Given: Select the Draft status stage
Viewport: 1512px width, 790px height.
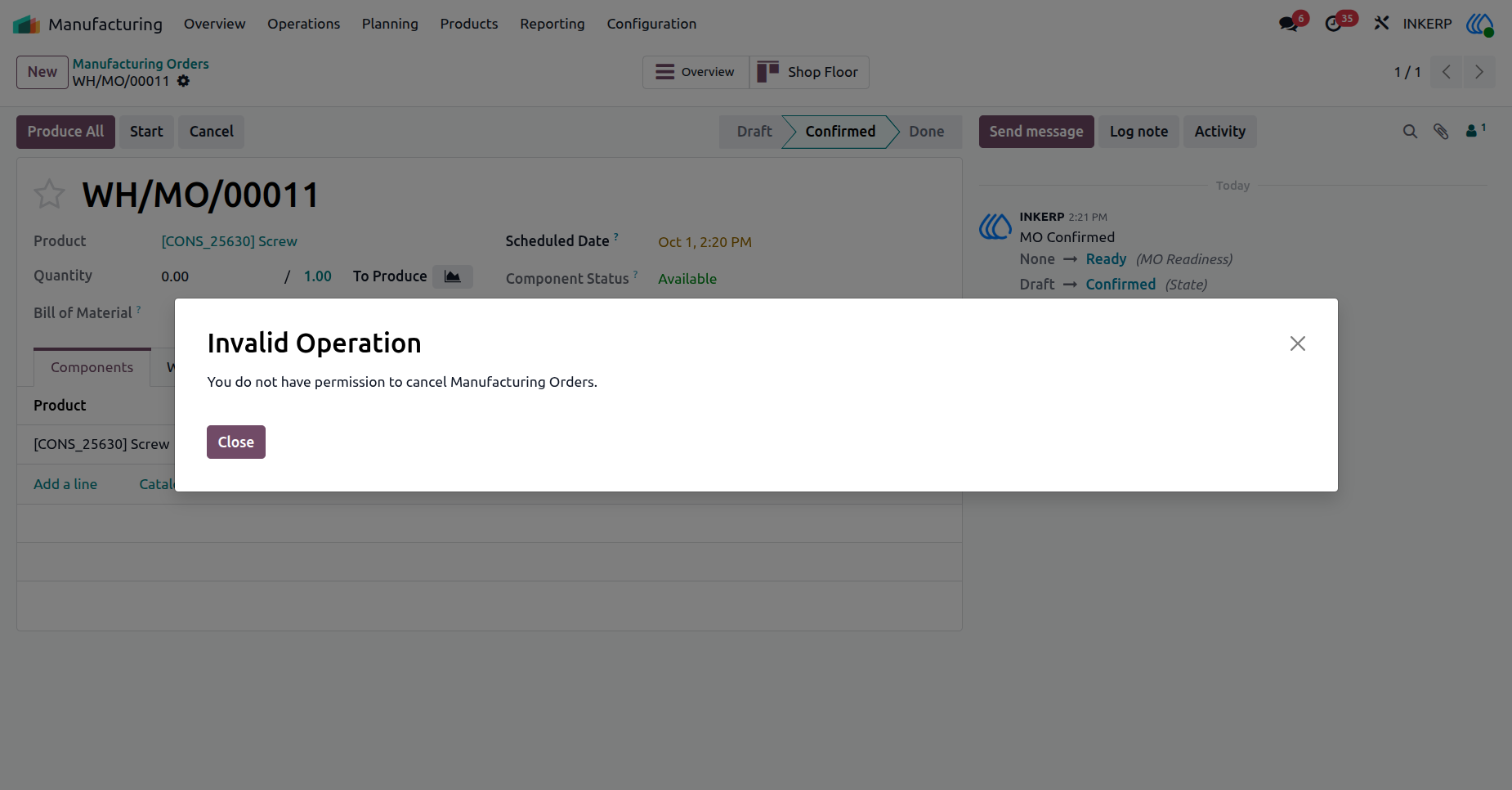Looking at the screenshot, I should (754, 132).
